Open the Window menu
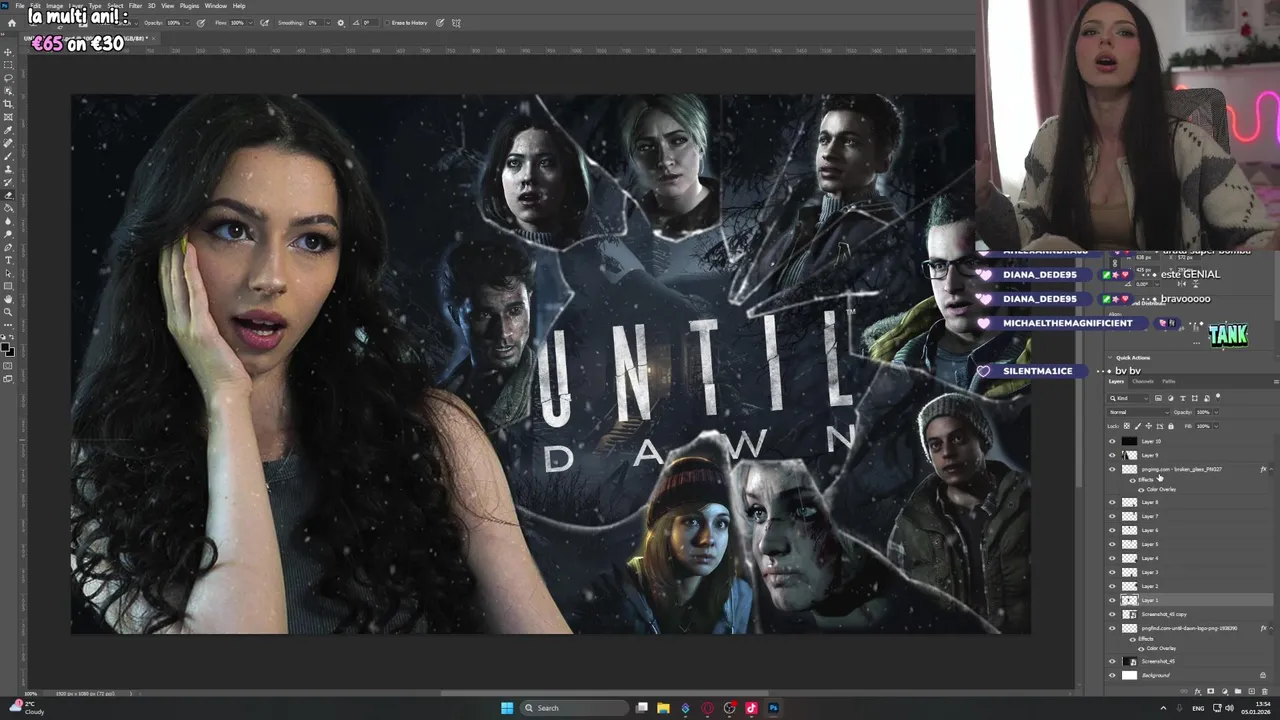The image size is (1280, 720). point(215,6)
